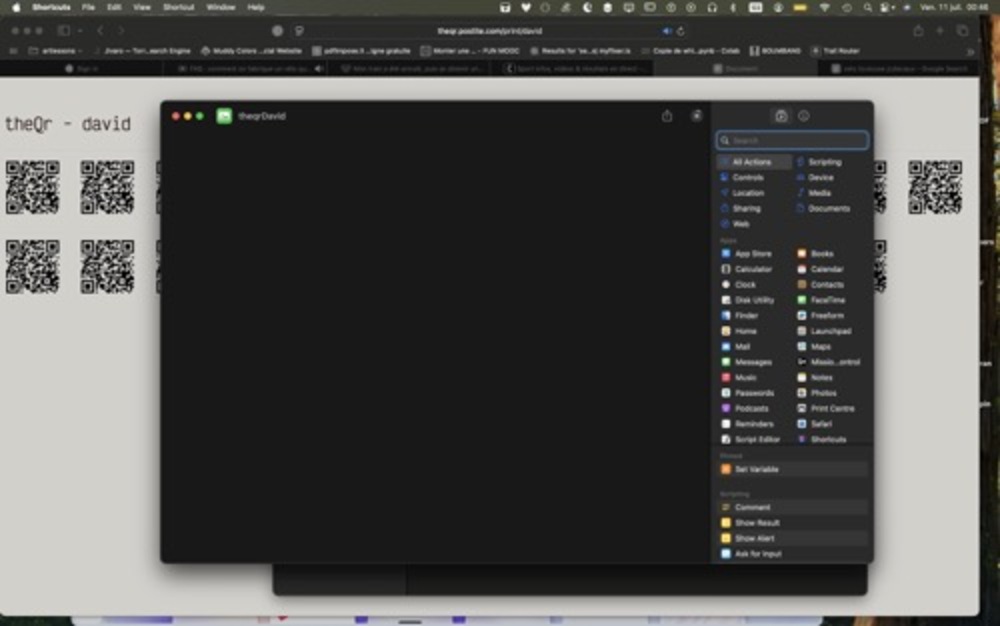This screenshot has height=626, width=1000.
Task: Expand the Safari bookmarks overflow chevron
Action: [969, 51]
